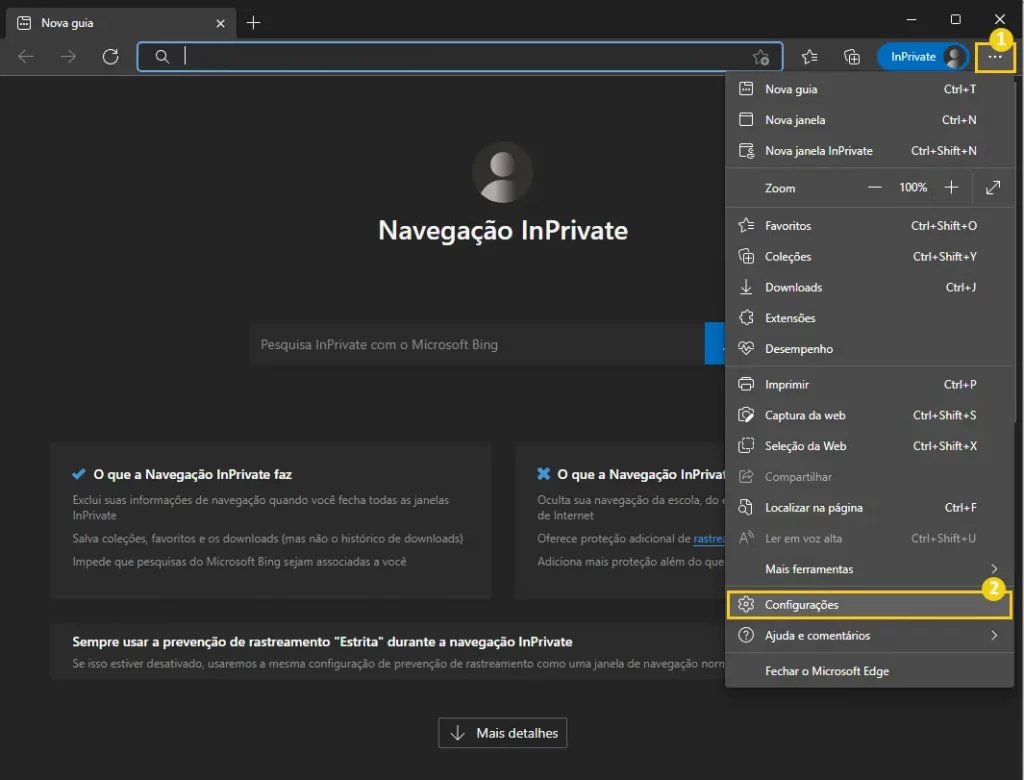Decrease zoom with the minus button
The image size is (1024, 780).
(874, 187)
